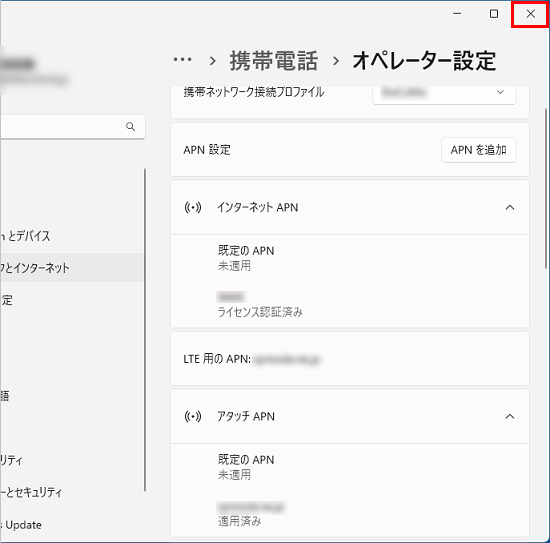Collapse the アタッチ APN section
The width and height of the screenshot is (550, 543).
[510, 416]
